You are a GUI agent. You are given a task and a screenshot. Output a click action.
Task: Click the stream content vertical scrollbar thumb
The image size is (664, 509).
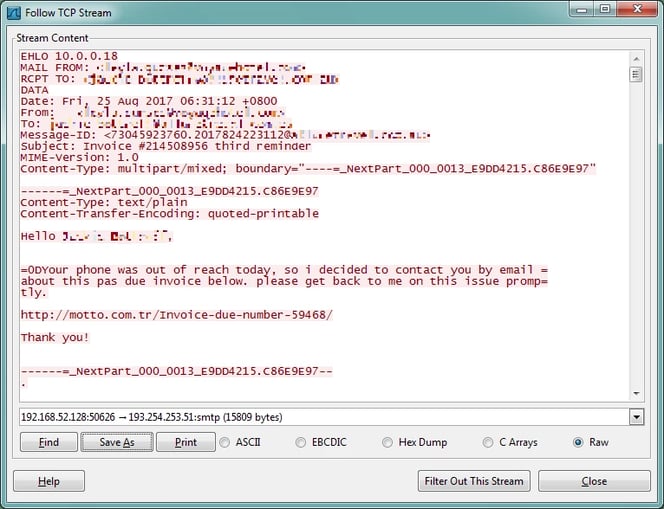(x=636, y=74)
